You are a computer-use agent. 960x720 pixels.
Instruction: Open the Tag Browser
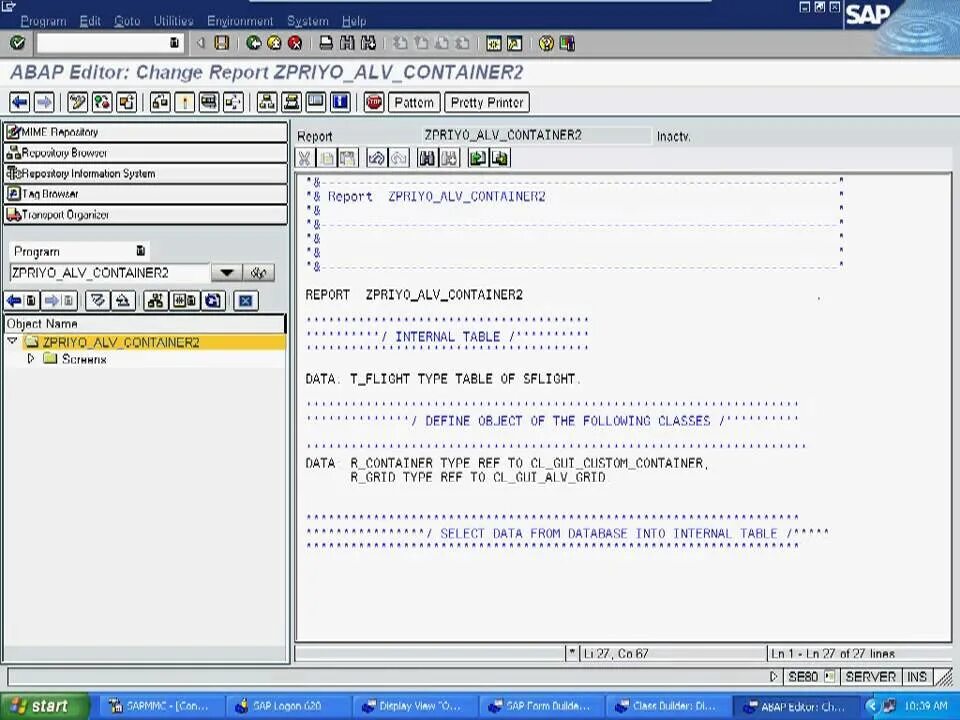146,194
